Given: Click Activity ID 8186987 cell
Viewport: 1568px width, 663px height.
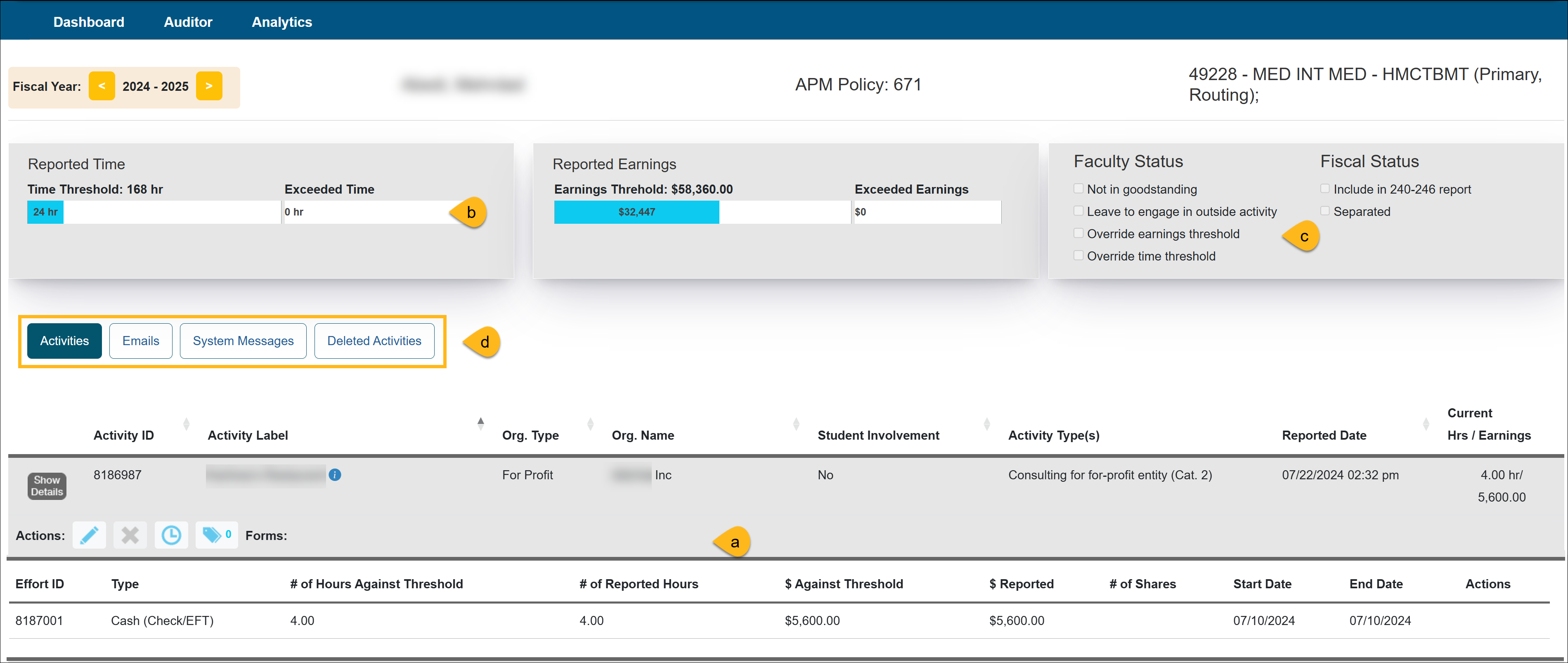Looking at the screenshot, I should tap(118, 475).
